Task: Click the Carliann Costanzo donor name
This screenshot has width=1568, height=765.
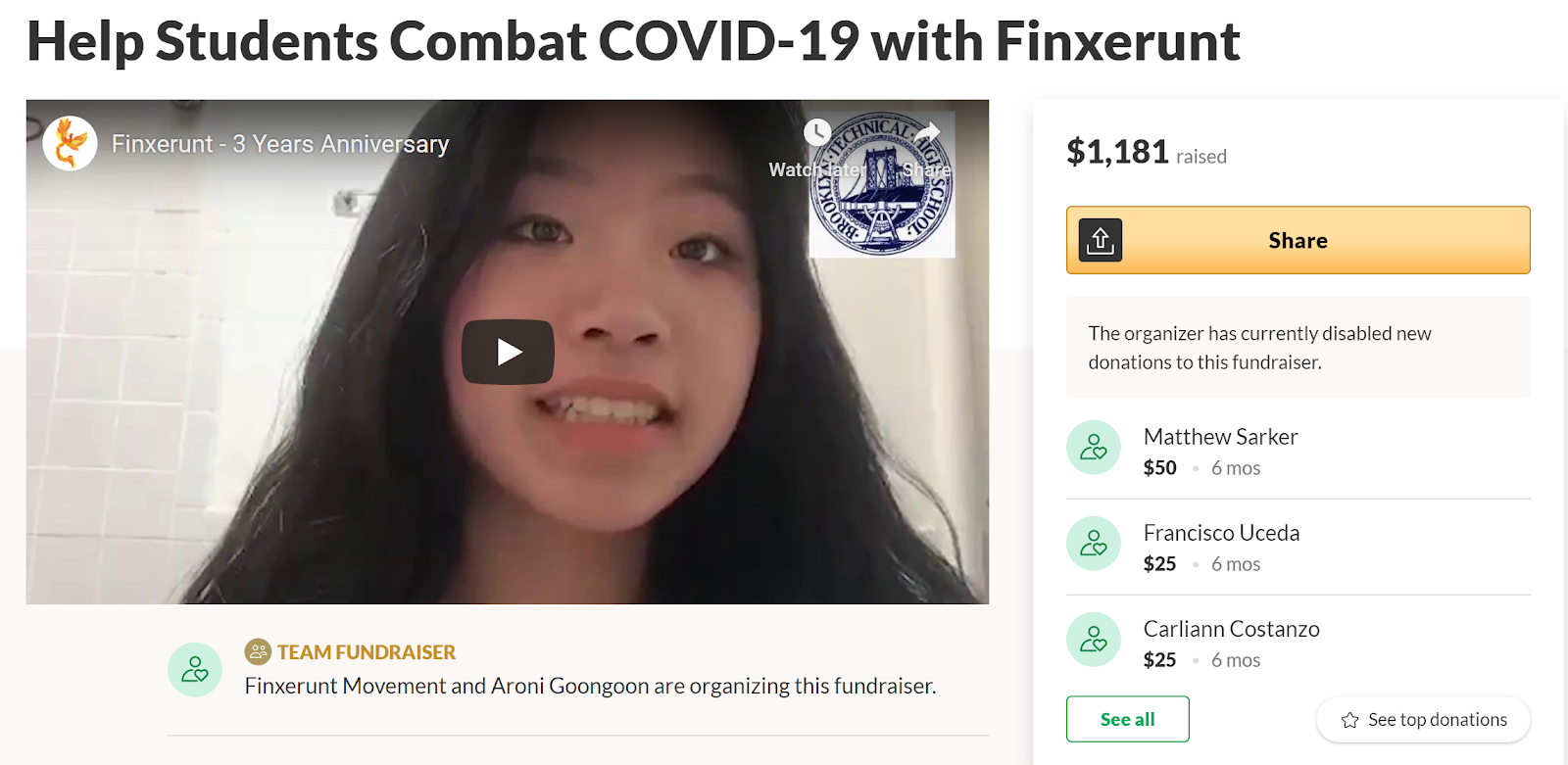Action: tap(1231, 629)
